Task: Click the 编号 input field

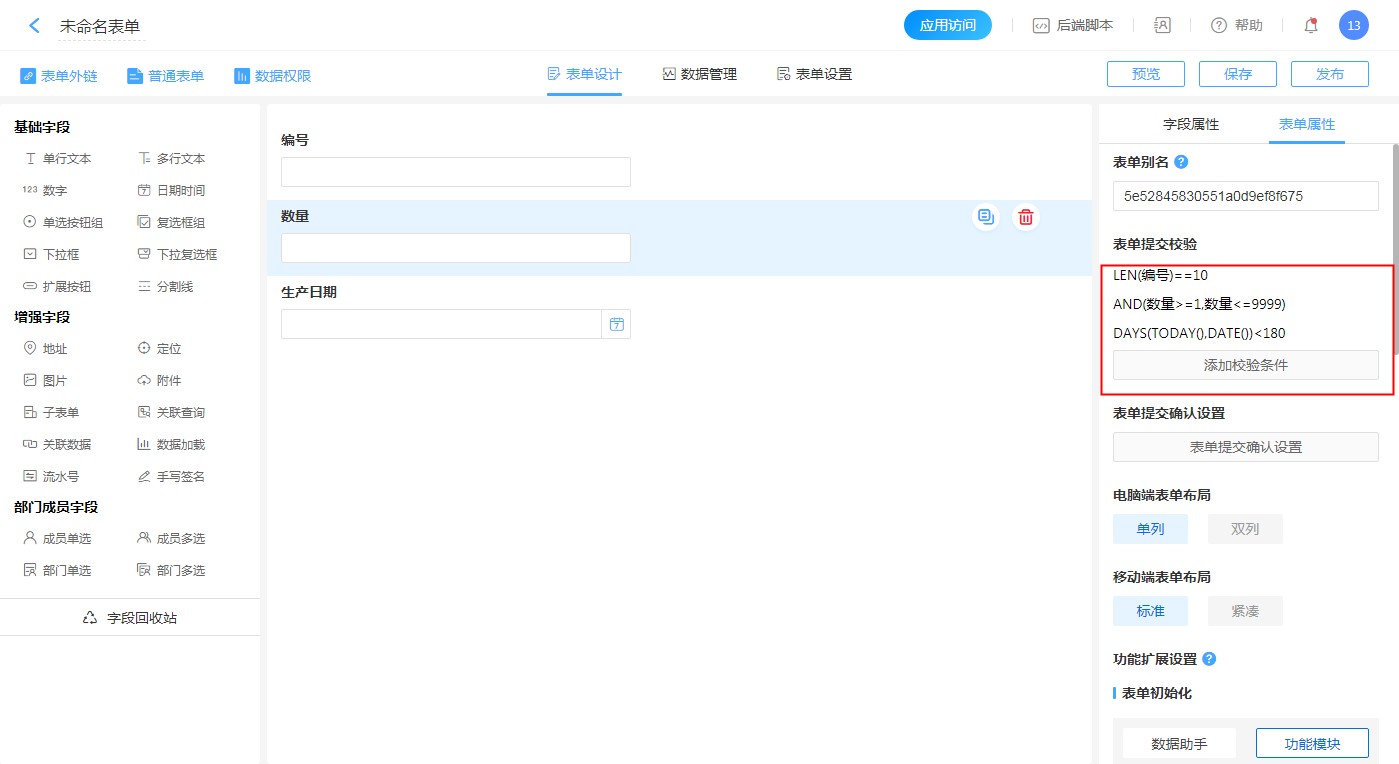Action: tap(455, 172)
